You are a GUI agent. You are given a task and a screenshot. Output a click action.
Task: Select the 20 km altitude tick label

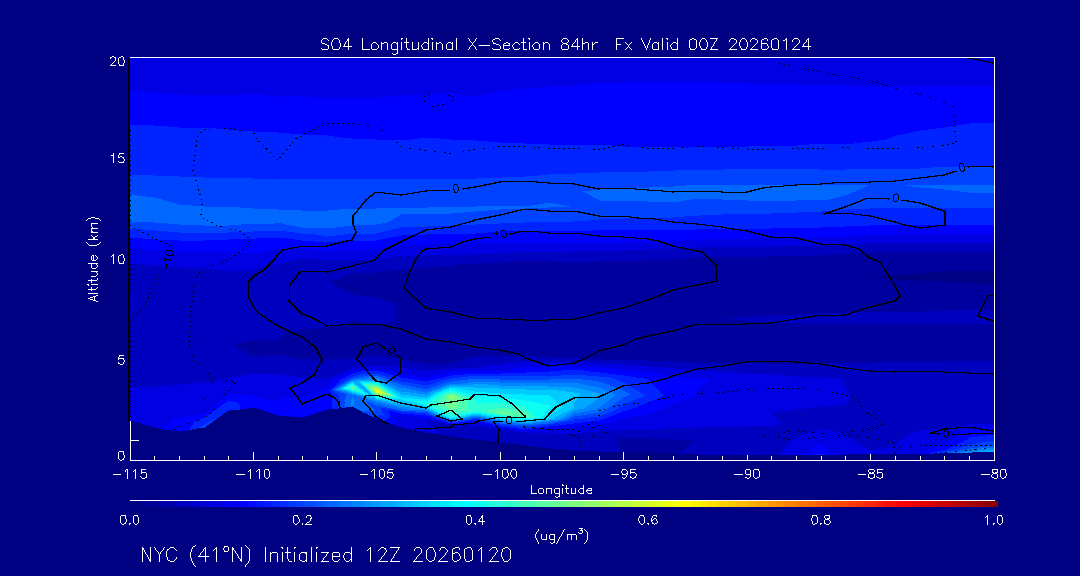click(x=116, y=61)
